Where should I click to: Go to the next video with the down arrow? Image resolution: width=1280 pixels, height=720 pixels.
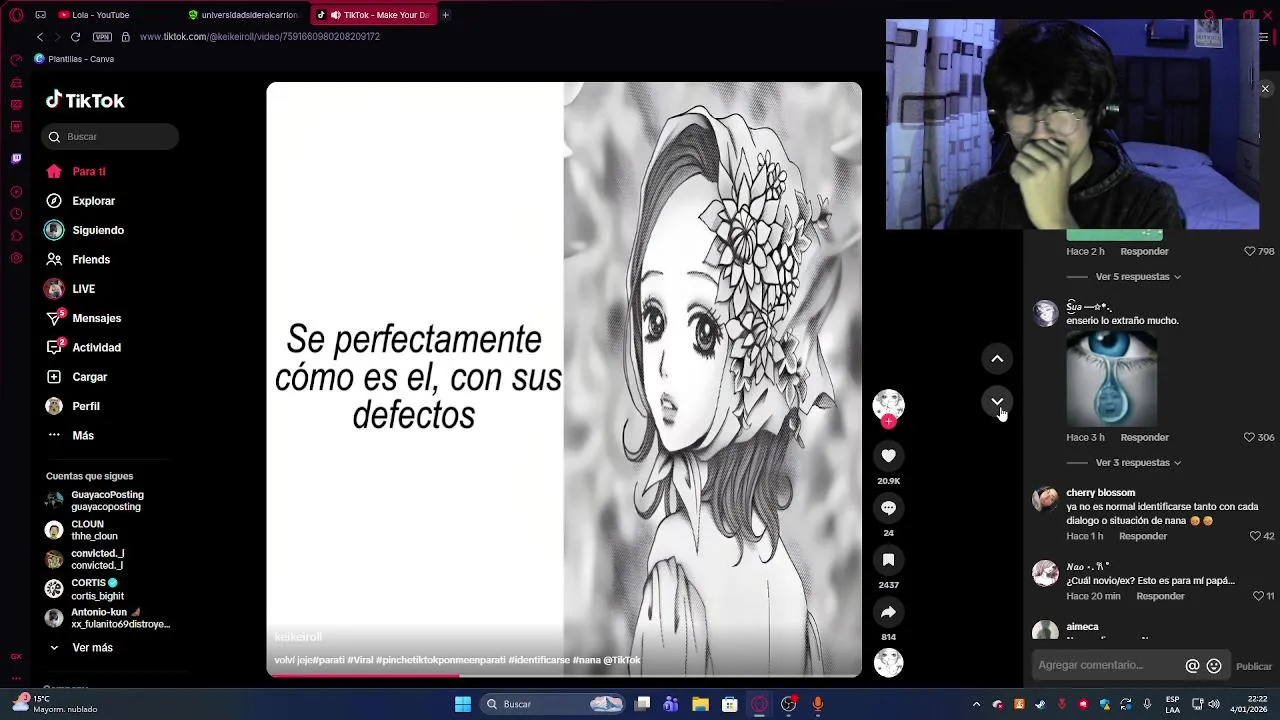[997, 401]
